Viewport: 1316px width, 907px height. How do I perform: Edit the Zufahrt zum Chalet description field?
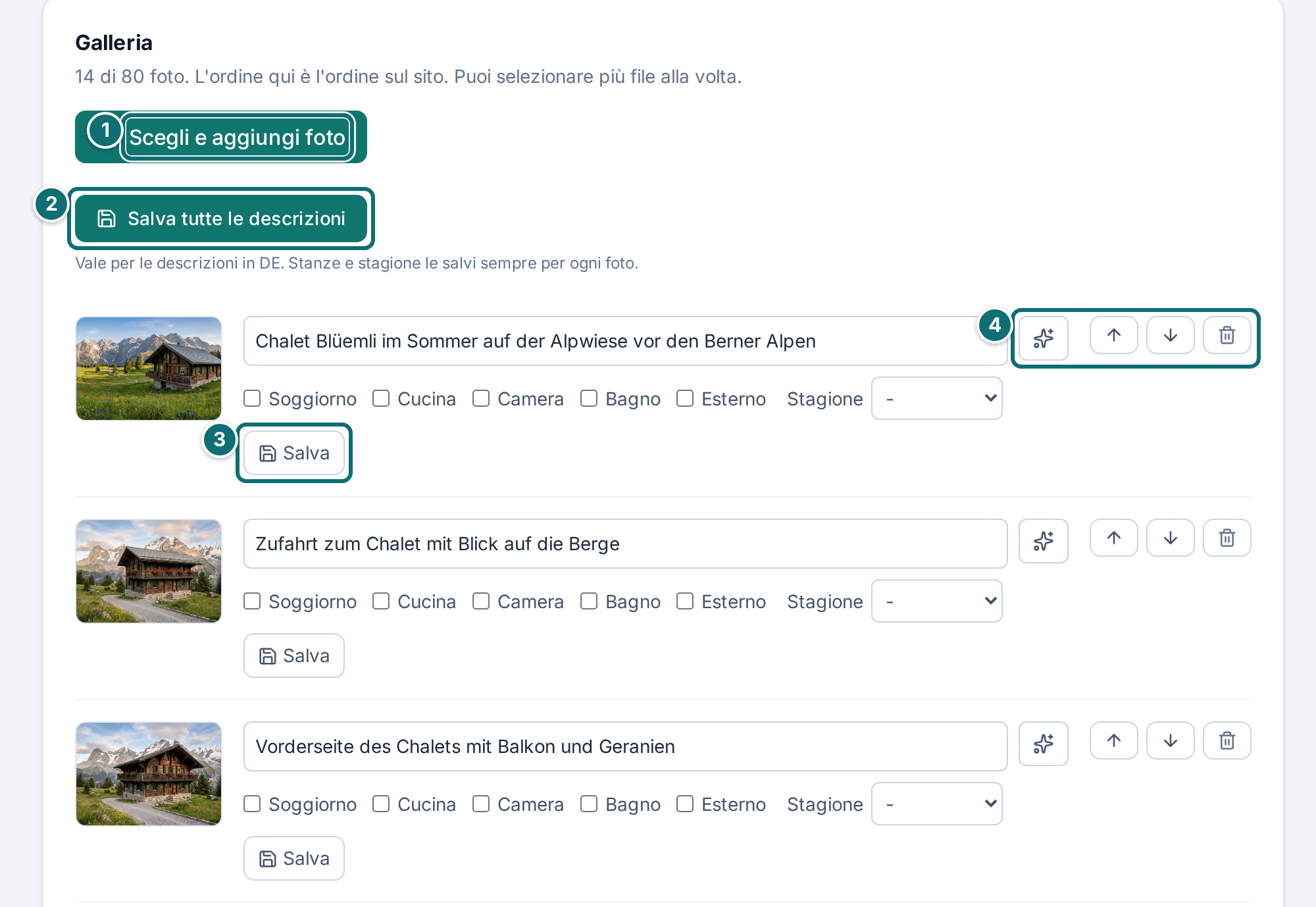625,544
